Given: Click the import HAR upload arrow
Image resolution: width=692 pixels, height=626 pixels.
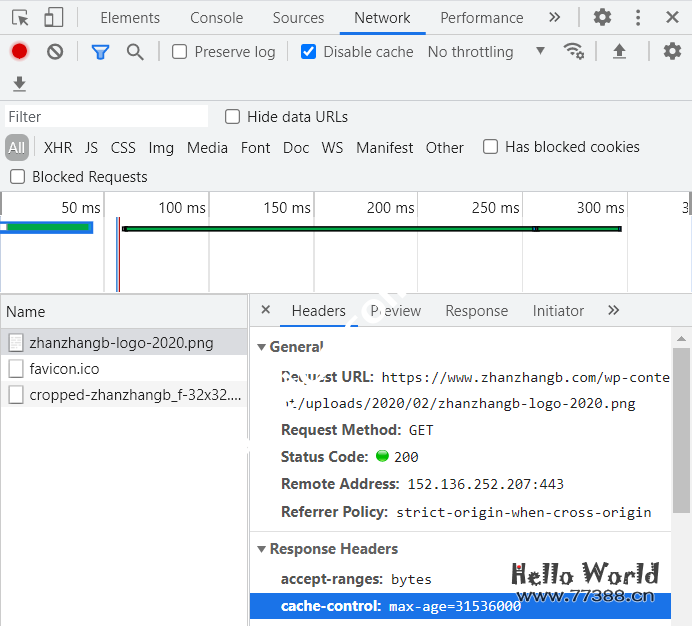Looking at the screenshot, I should click(619, 51).
